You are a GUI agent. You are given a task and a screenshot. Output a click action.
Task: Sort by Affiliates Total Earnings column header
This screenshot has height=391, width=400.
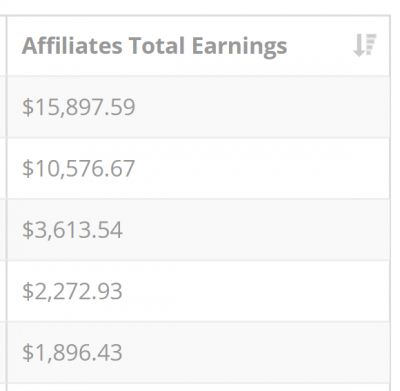tap(198, 46)
